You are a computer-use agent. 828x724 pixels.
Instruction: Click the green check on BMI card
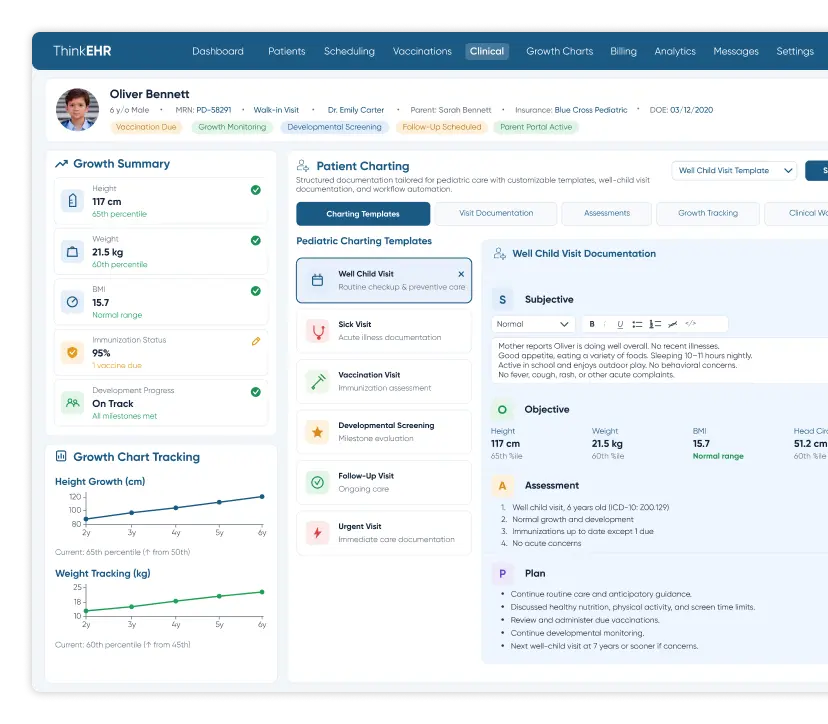pos(256,291)
